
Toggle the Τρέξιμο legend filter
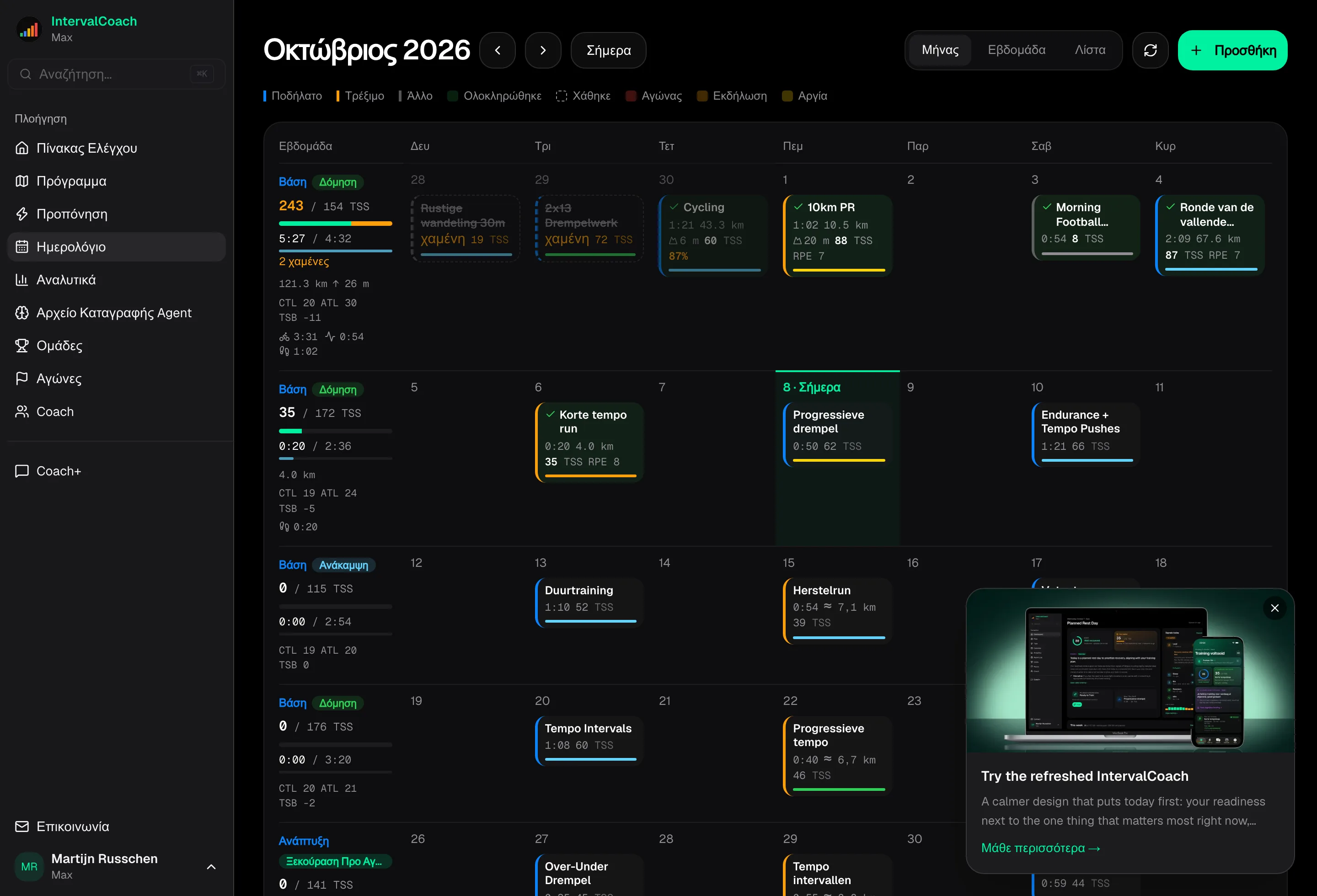[x=360, y=96]
